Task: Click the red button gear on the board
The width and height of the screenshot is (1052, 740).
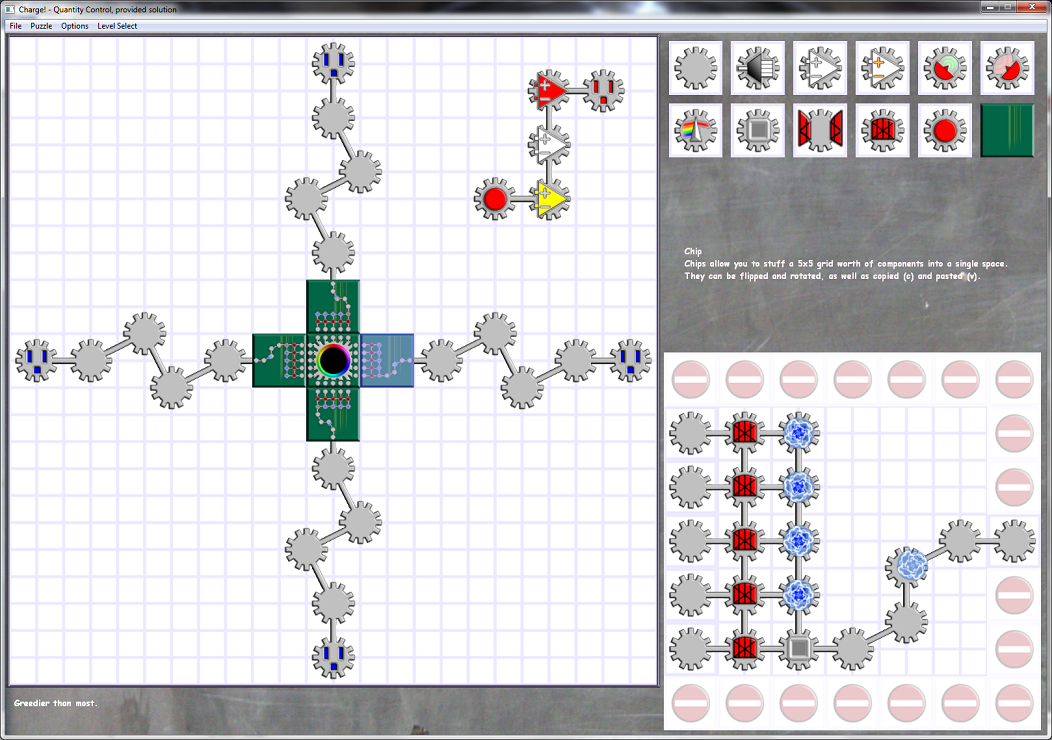Action: pos(494,199)
